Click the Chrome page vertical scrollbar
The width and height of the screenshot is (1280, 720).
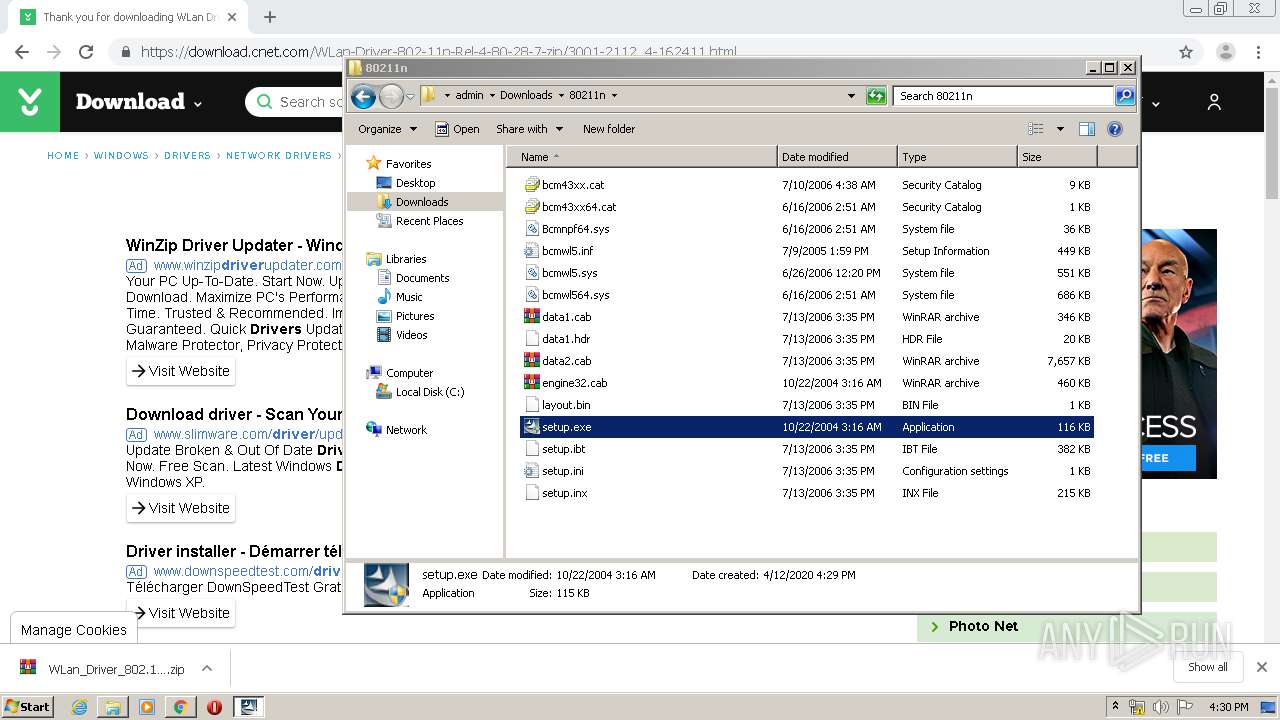(x=1272, y=140)
